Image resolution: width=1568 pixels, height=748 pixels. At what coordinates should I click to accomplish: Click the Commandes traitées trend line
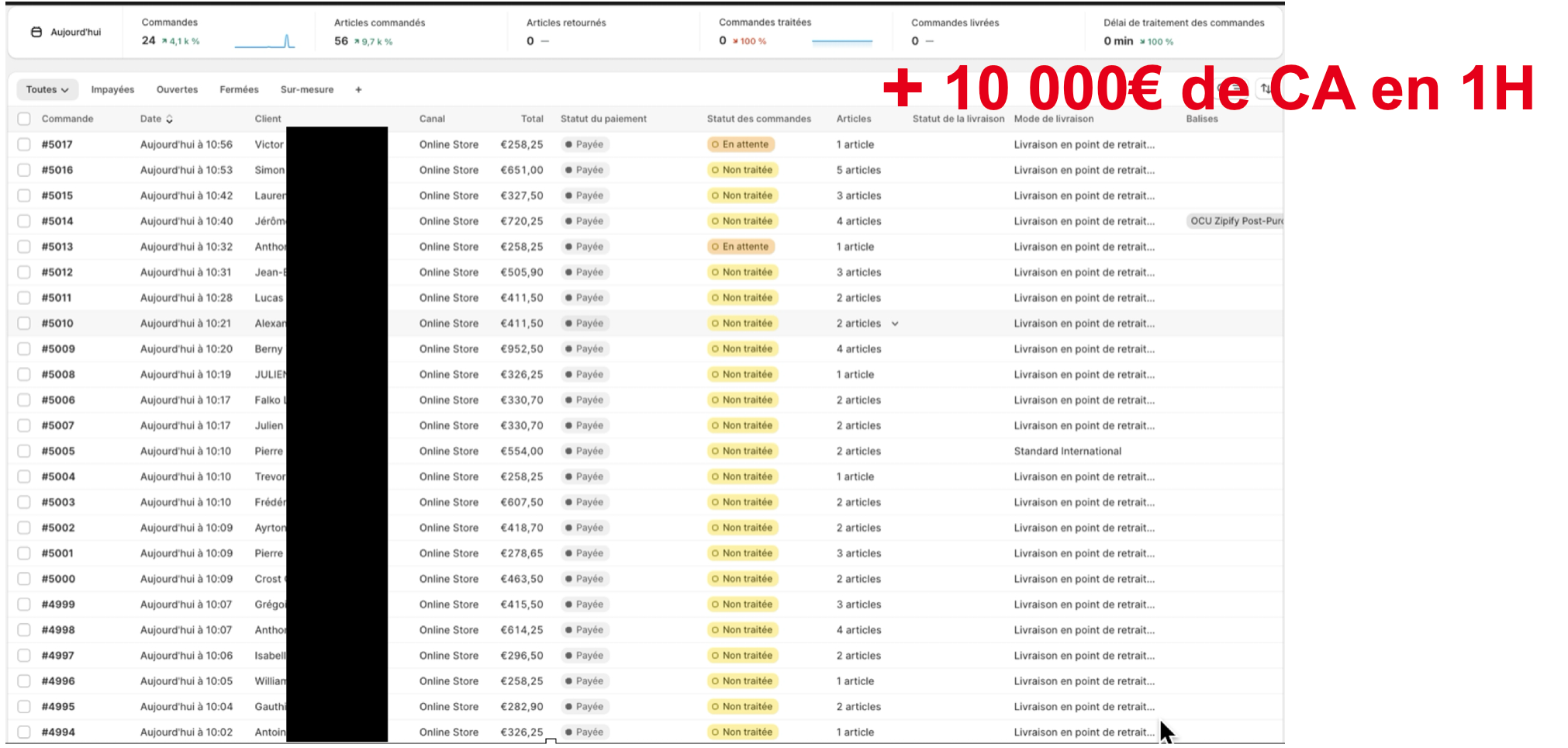pos(841,41)
